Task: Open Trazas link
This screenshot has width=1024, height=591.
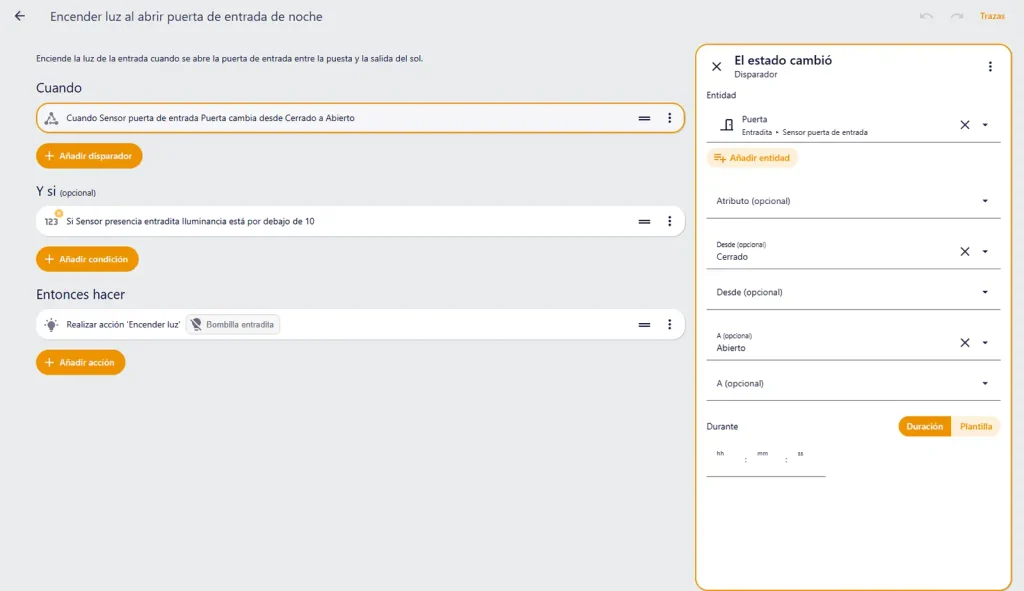Action: point(992,16)
